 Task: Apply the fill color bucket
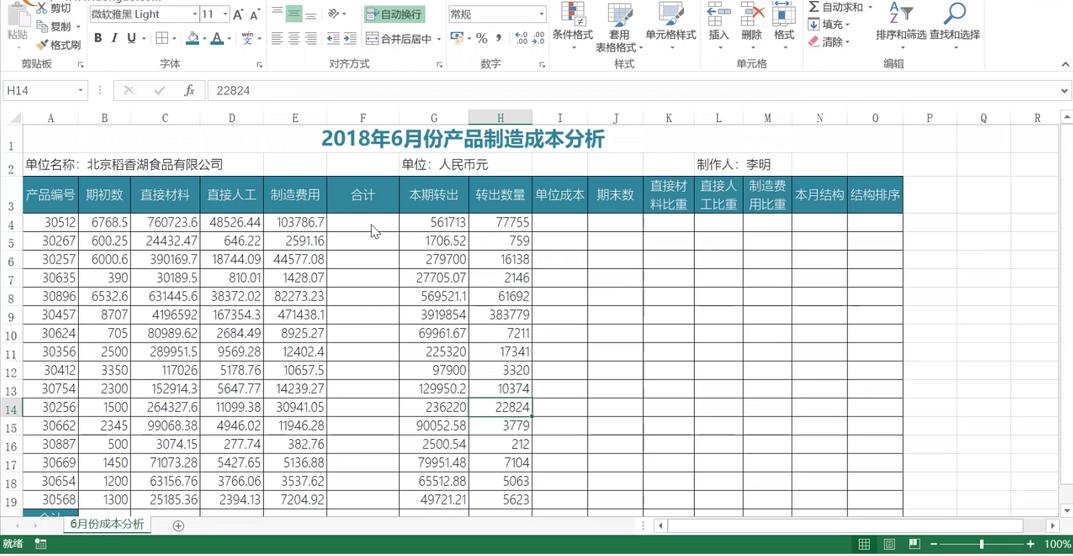click(x=192, y=38)
